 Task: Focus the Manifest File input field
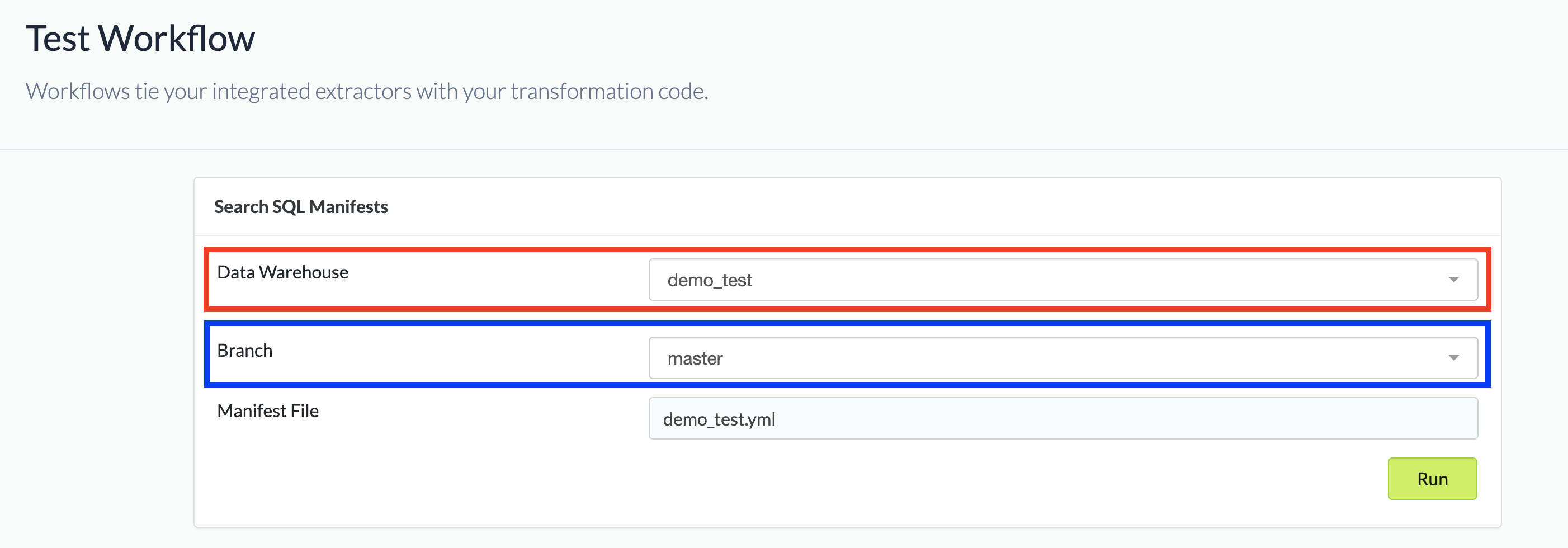[x=1062, y=419]
